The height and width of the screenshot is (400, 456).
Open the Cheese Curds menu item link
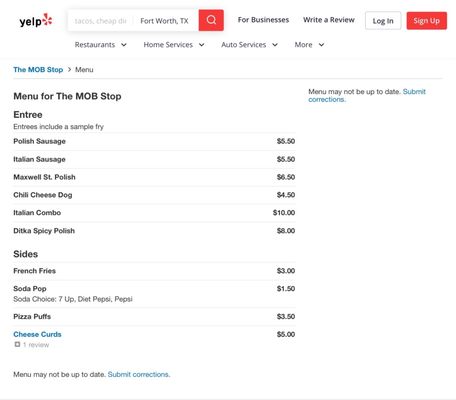pos(37,334)
